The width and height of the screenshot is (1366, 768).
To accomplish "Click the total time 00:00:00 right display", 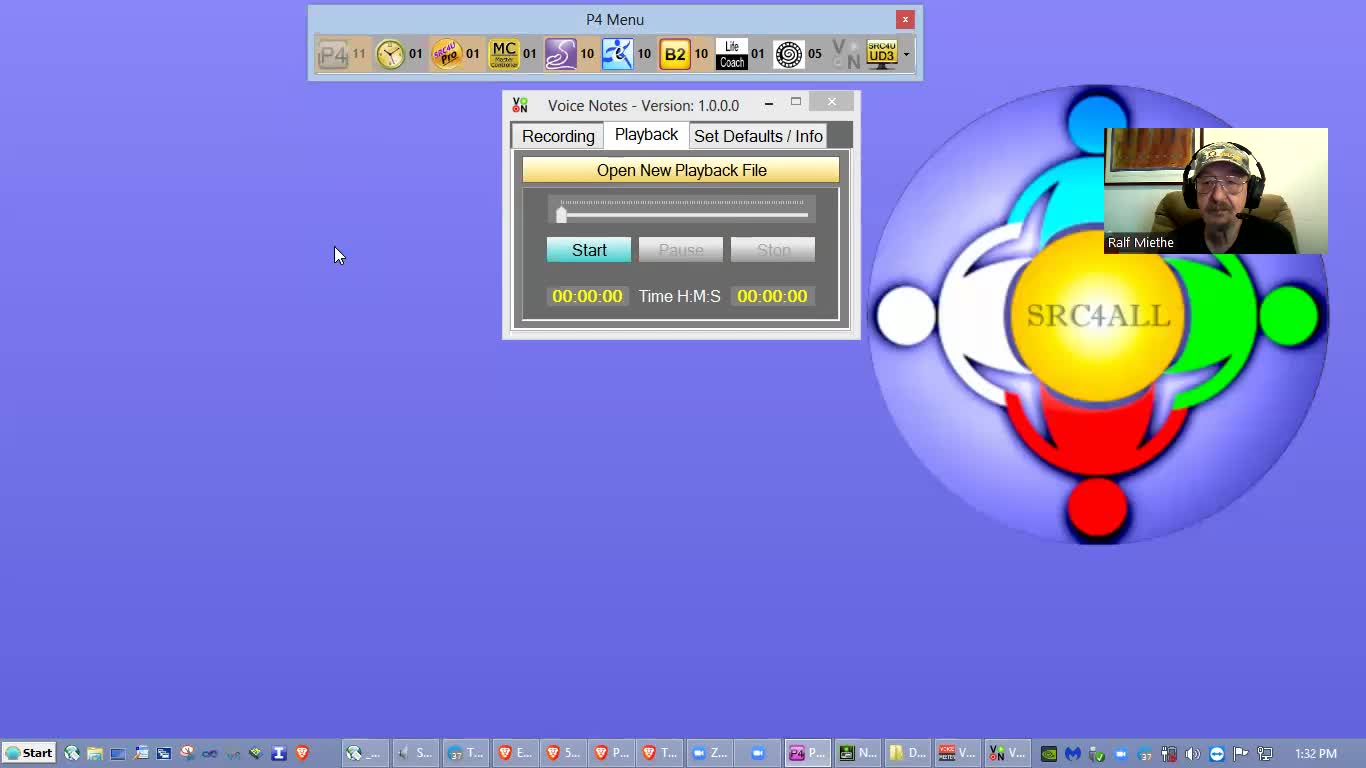I will (772, 296).
